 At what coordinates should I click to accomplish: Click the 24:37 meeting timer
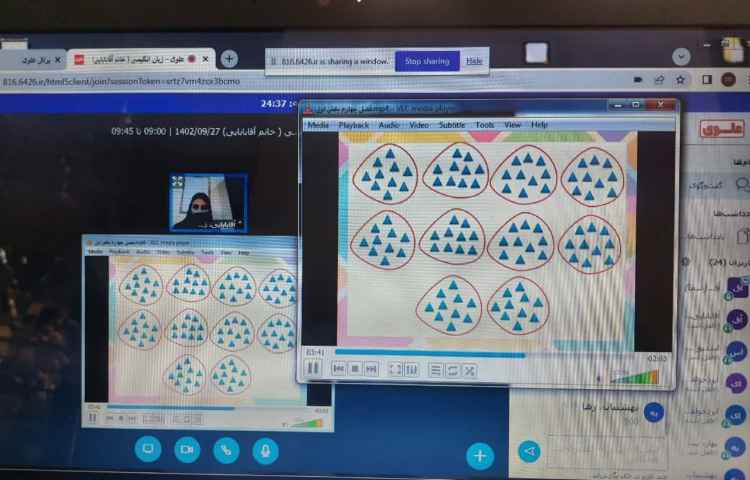coord(274,104)
